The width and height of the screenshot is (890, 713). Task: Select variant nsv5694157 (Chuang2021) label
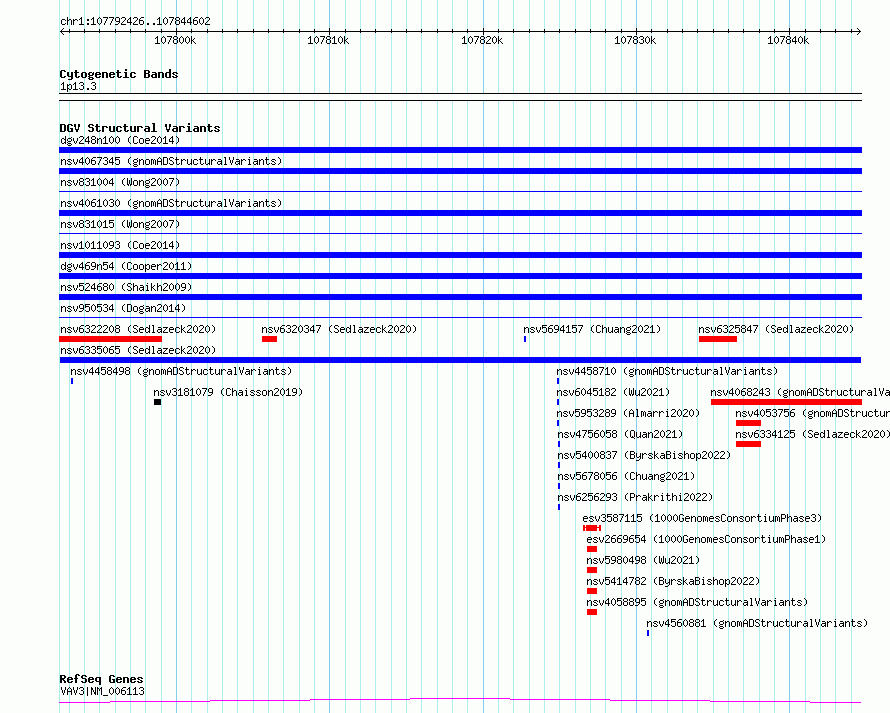point(592,329)
